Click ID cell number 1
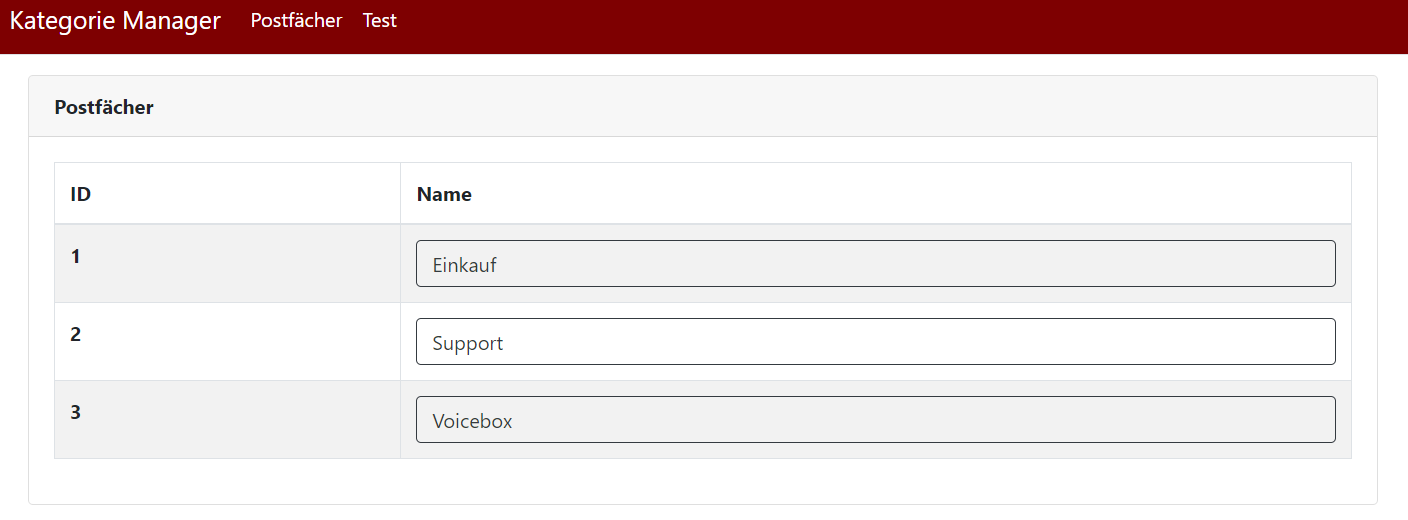This screenshot has height=520, width=1408. tap(76, 257)
